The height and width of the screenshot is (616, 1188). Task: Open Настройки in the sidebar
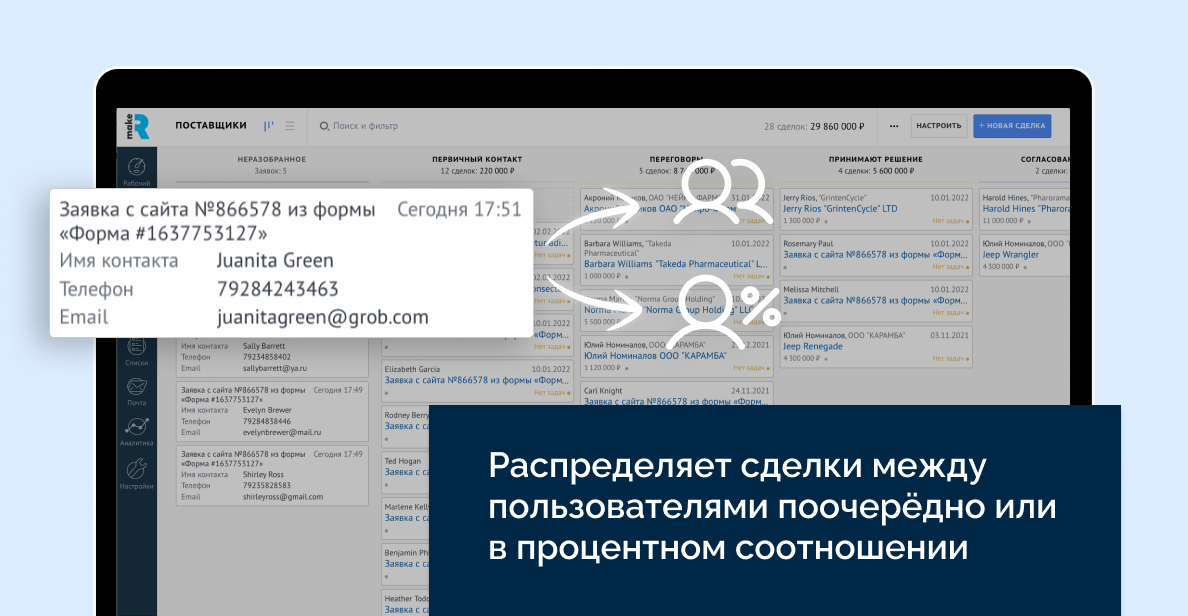tap(136, 474)
